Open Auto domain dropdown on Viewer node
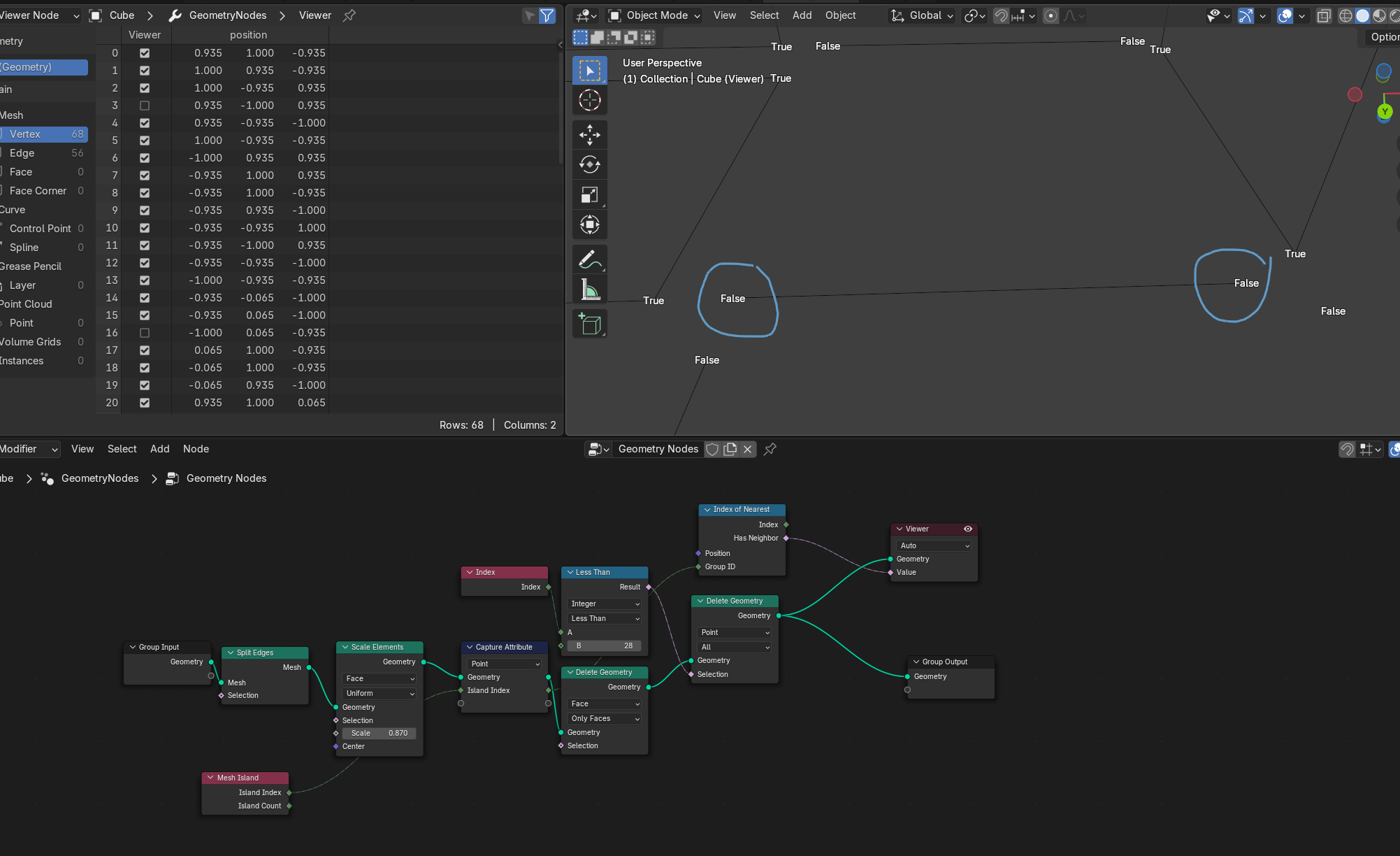 click(x=934, y=545)
